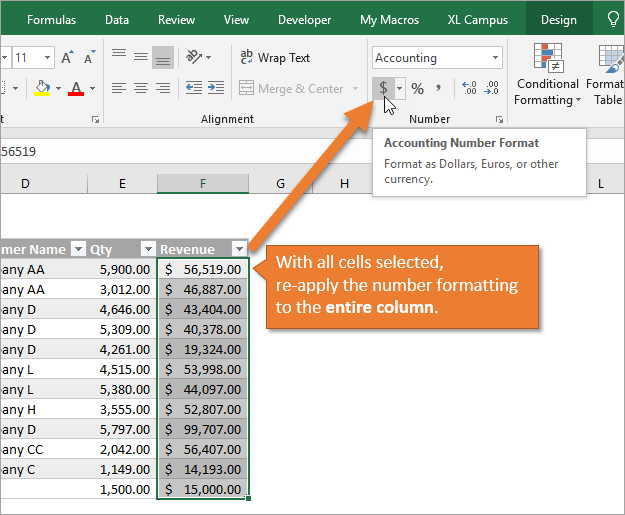This screenshot has height=515, width=625.
Task: Click the Accounting Number Format dollar icon
Action: tap(382, 89)
